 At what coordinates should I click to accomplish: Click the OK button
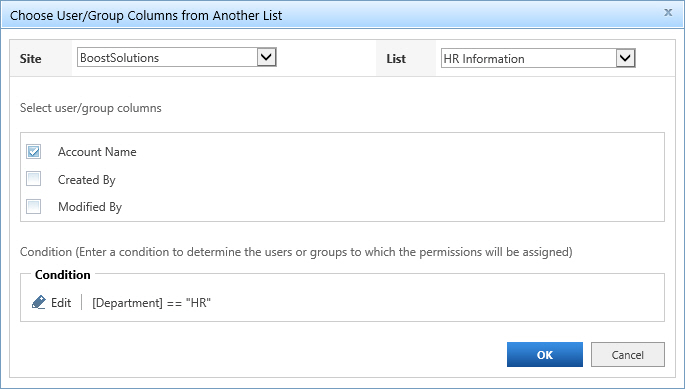545,354
